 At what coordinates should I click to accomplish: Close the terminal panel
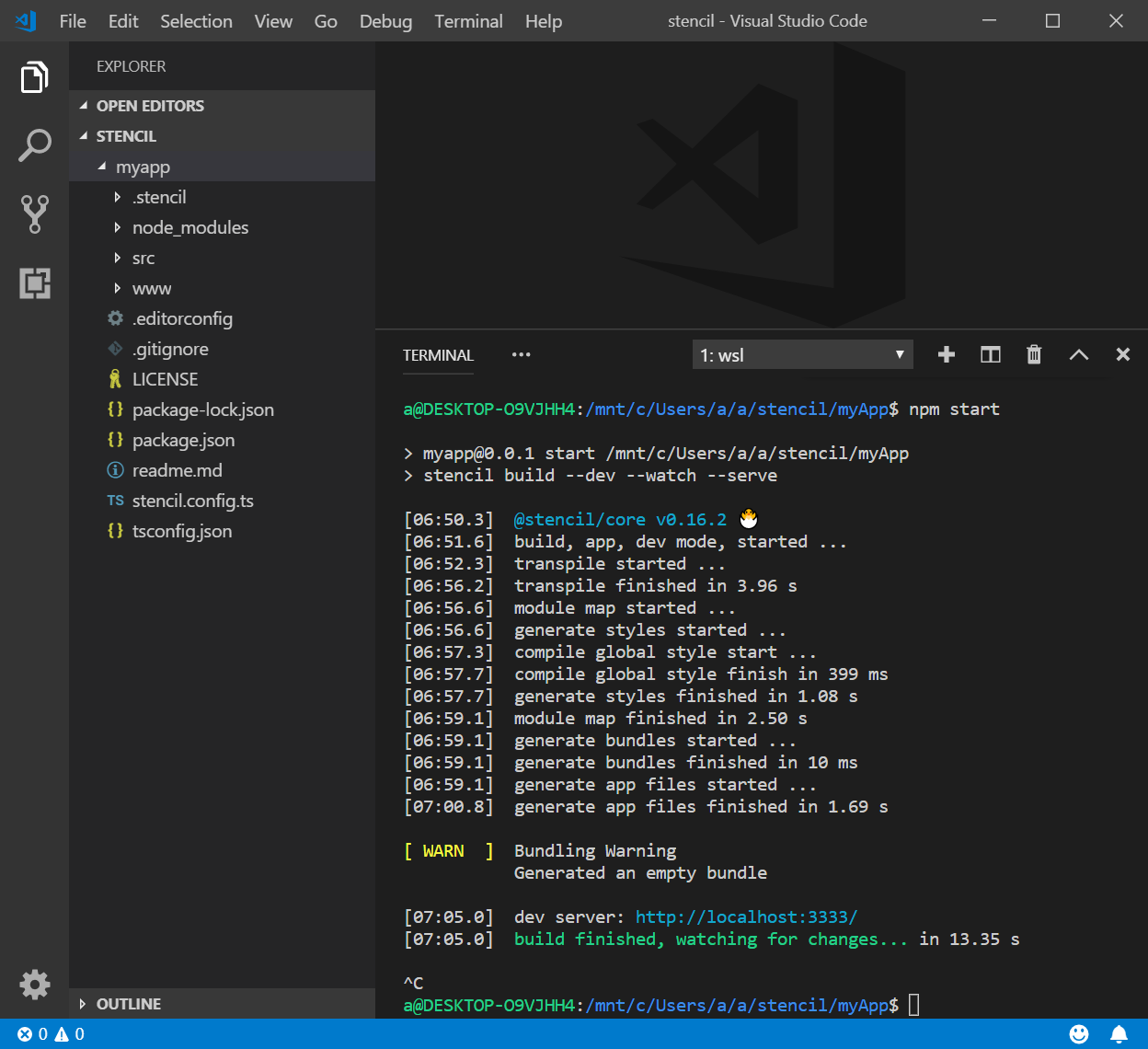click(x=1122, y=355)
